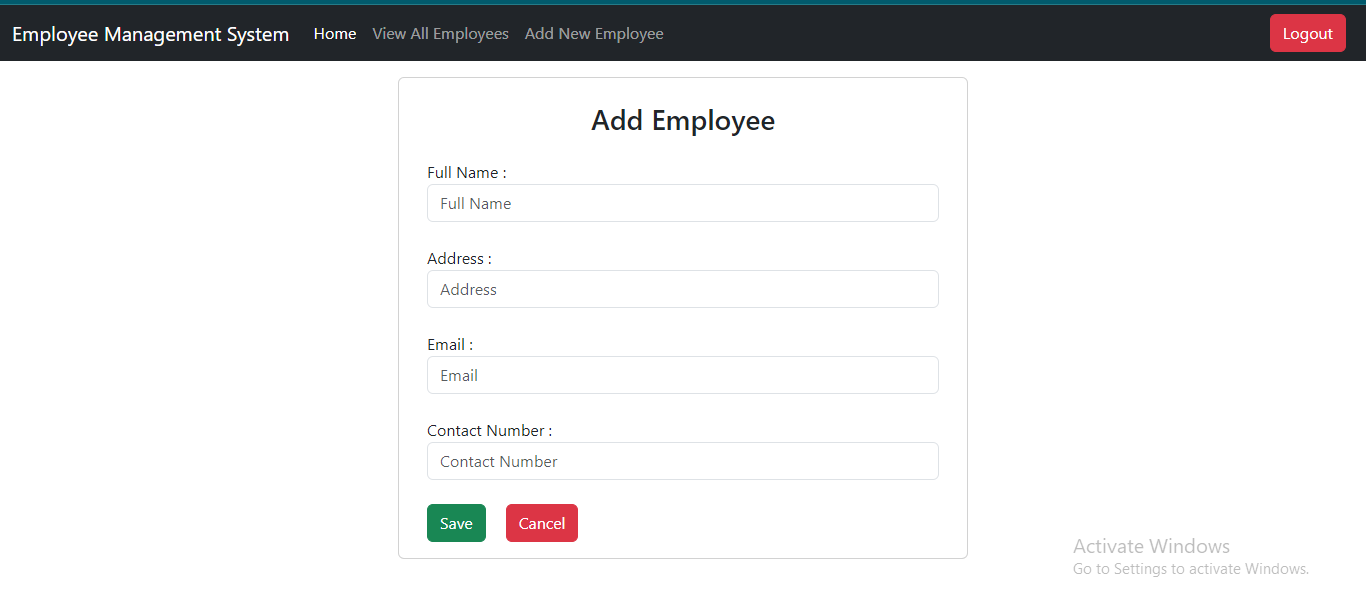
Task: Click the red Logout button
Action: coord(1308,33)
